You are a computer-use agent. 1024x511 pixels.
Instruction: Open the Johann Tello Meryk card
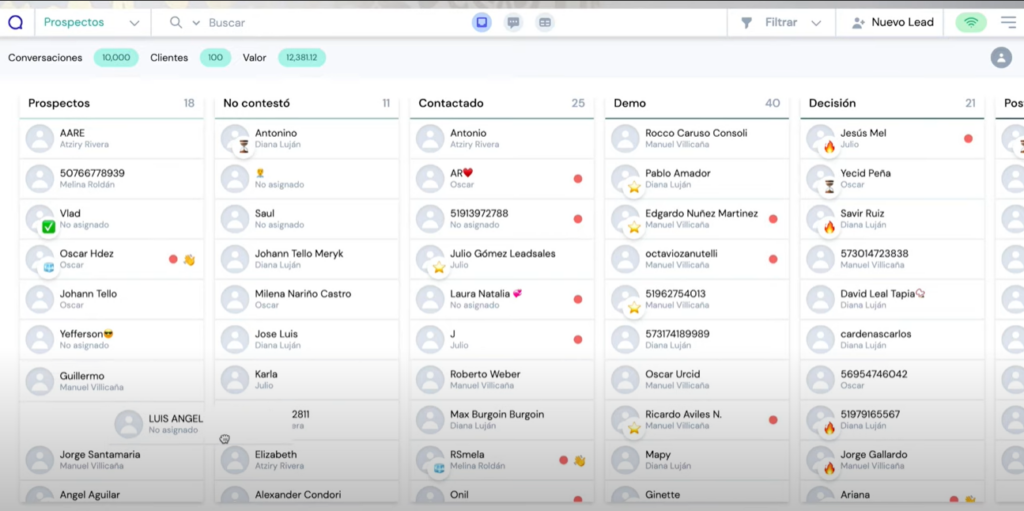click(306, 259)
